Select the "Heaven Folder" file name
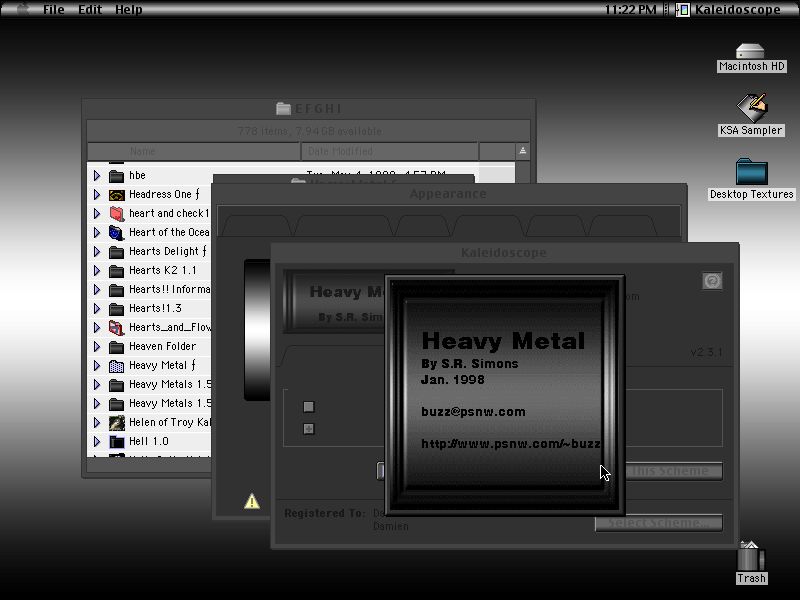Image resolution: width=800 pixels, height=600 pixels. point(162,346)
